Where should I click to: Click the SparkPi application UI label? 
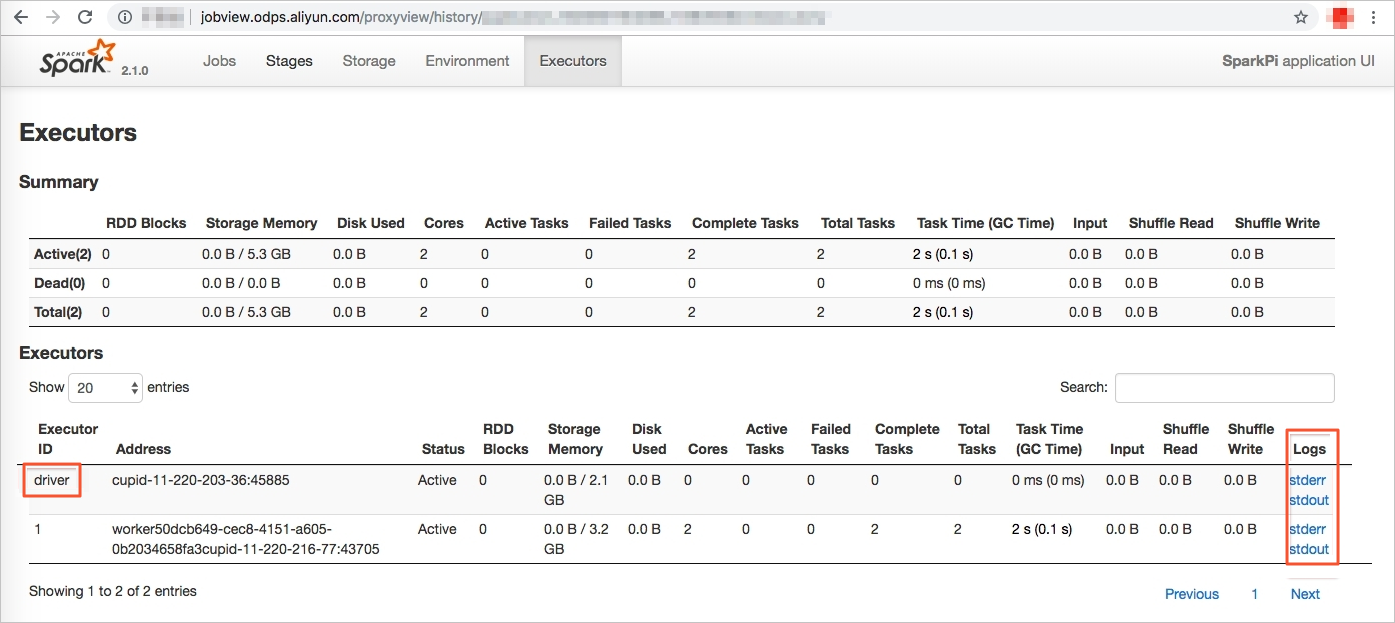pos(1298,61)
